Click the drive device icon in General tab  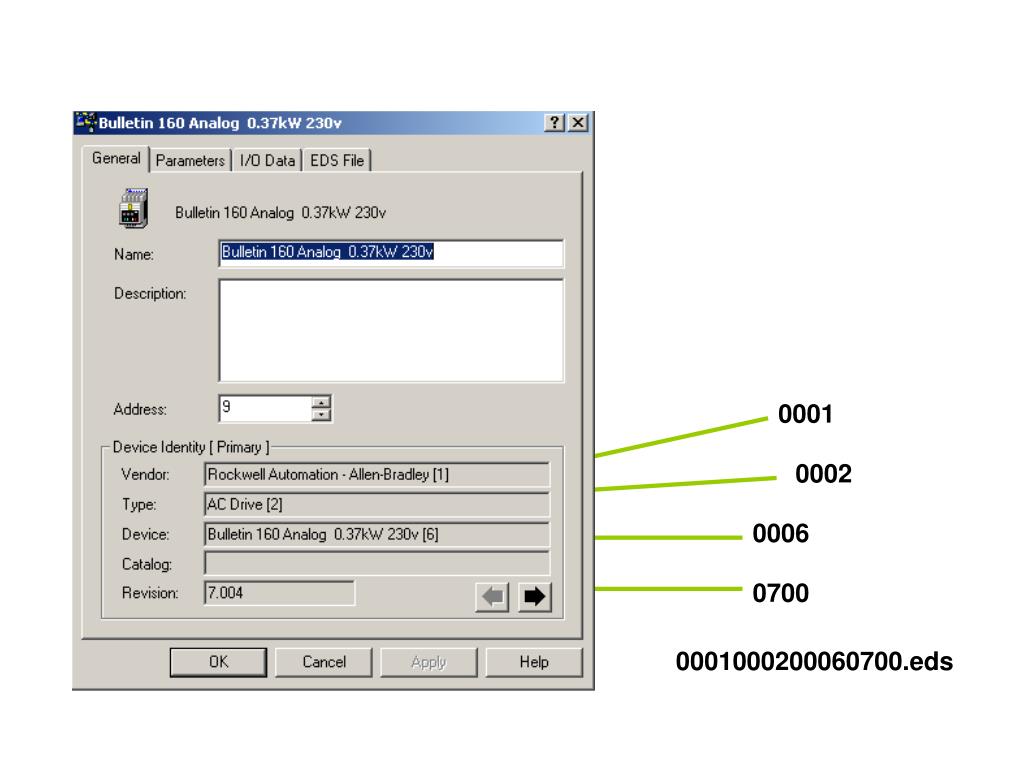pyautogui.click(x=133, y=208)
